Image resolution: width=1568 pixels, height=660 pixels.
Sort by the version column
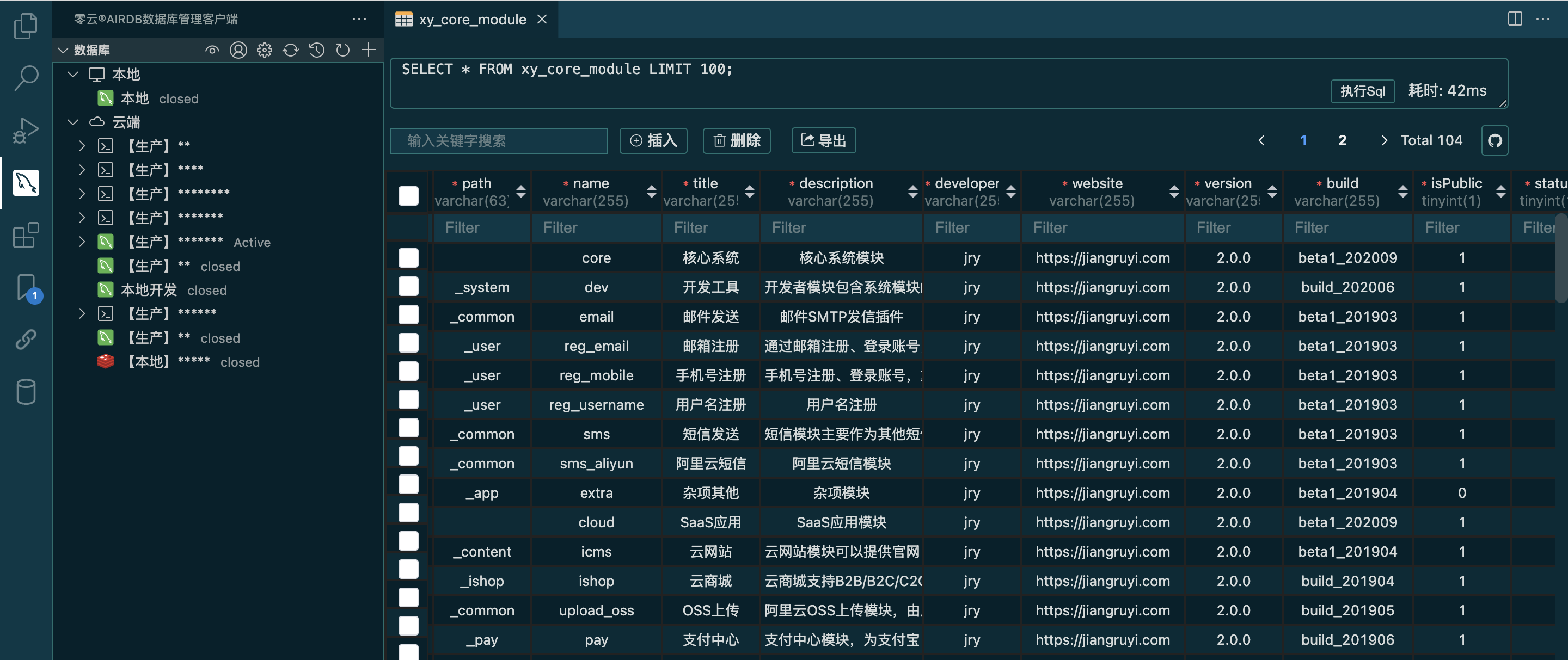point(1272,192)
